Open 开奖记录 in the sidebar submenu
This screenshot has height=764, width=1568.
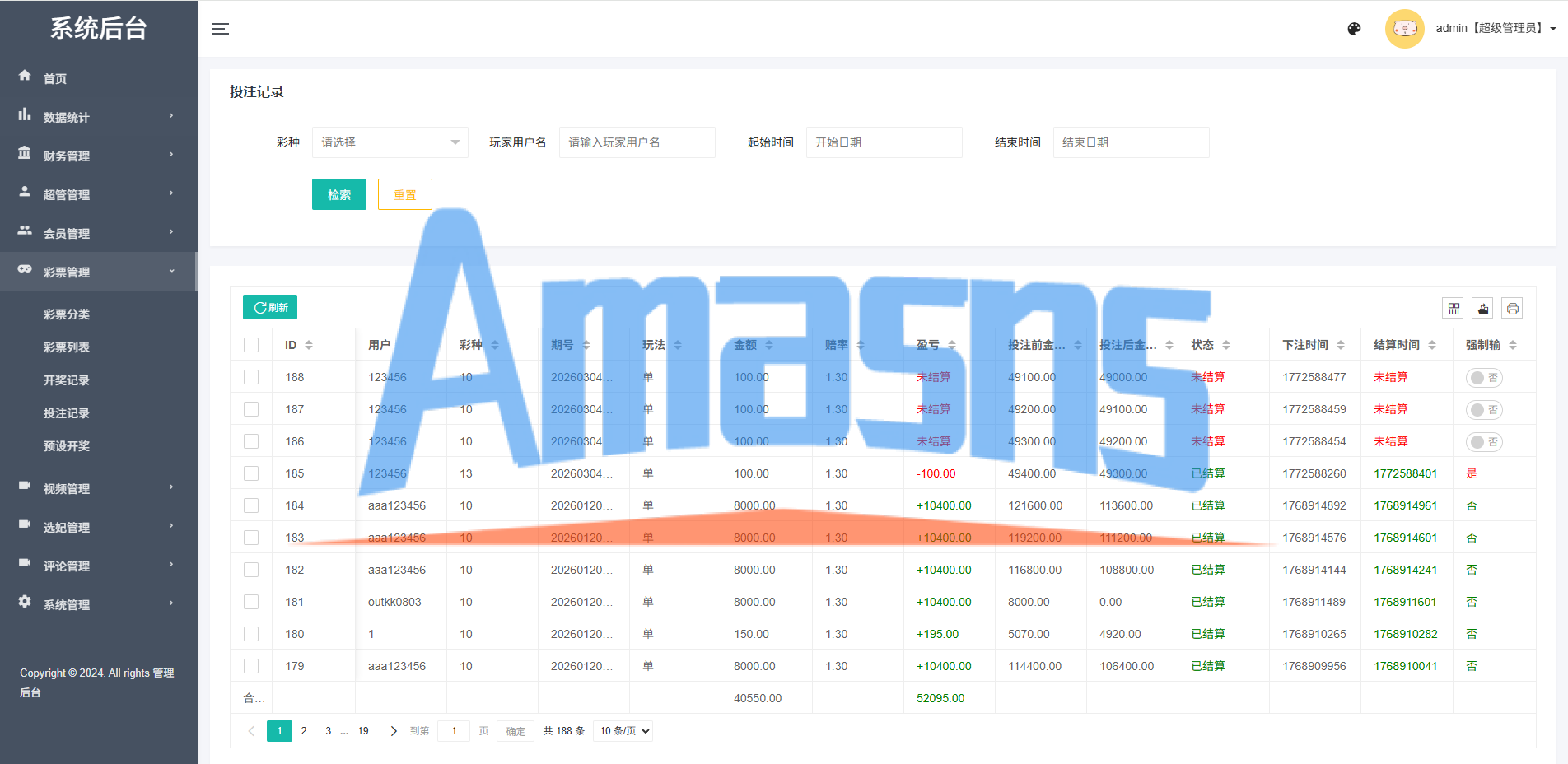tap(67, 380)
